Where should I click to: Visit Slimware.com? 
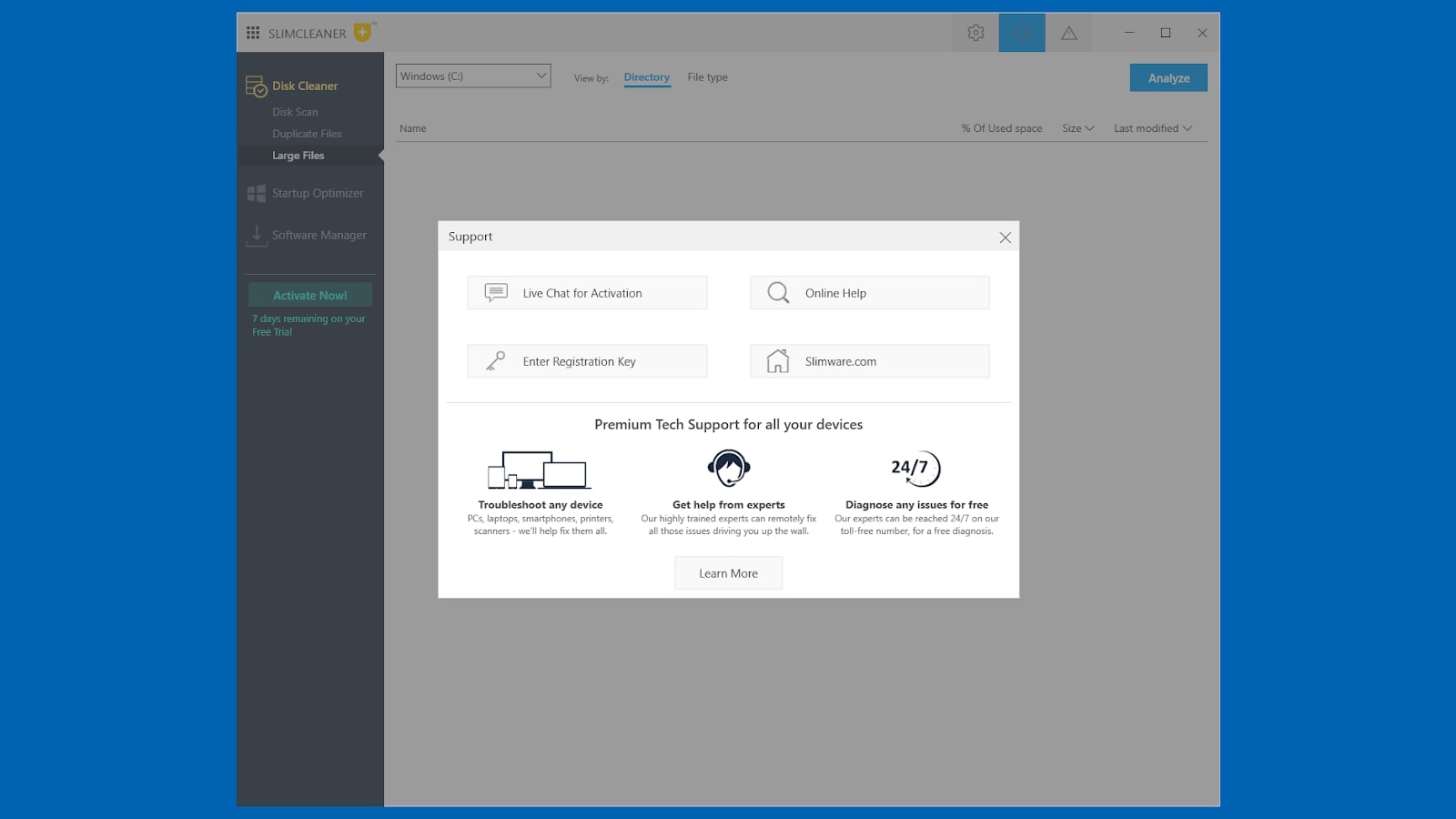[869, 361]
